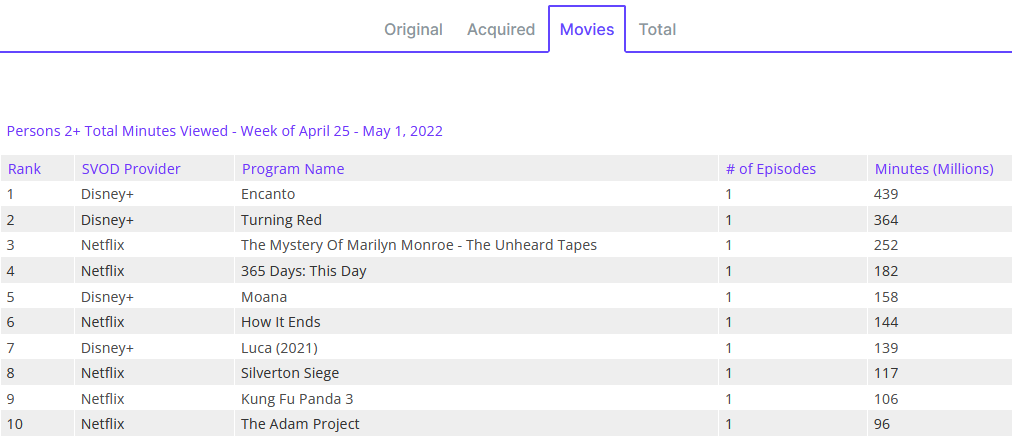This screenshot has height=441, width=1012.
Task: Click the Rank column header
Action: pyautogui.click(x=24, y=169)
